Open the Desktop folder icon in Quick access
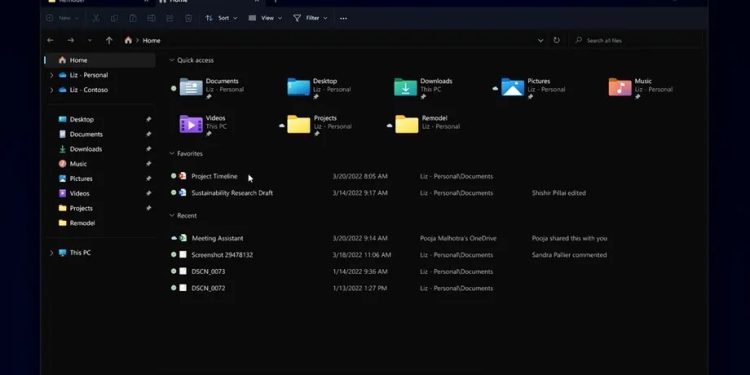This screenshot has height=375, width=750. (298, 88)
